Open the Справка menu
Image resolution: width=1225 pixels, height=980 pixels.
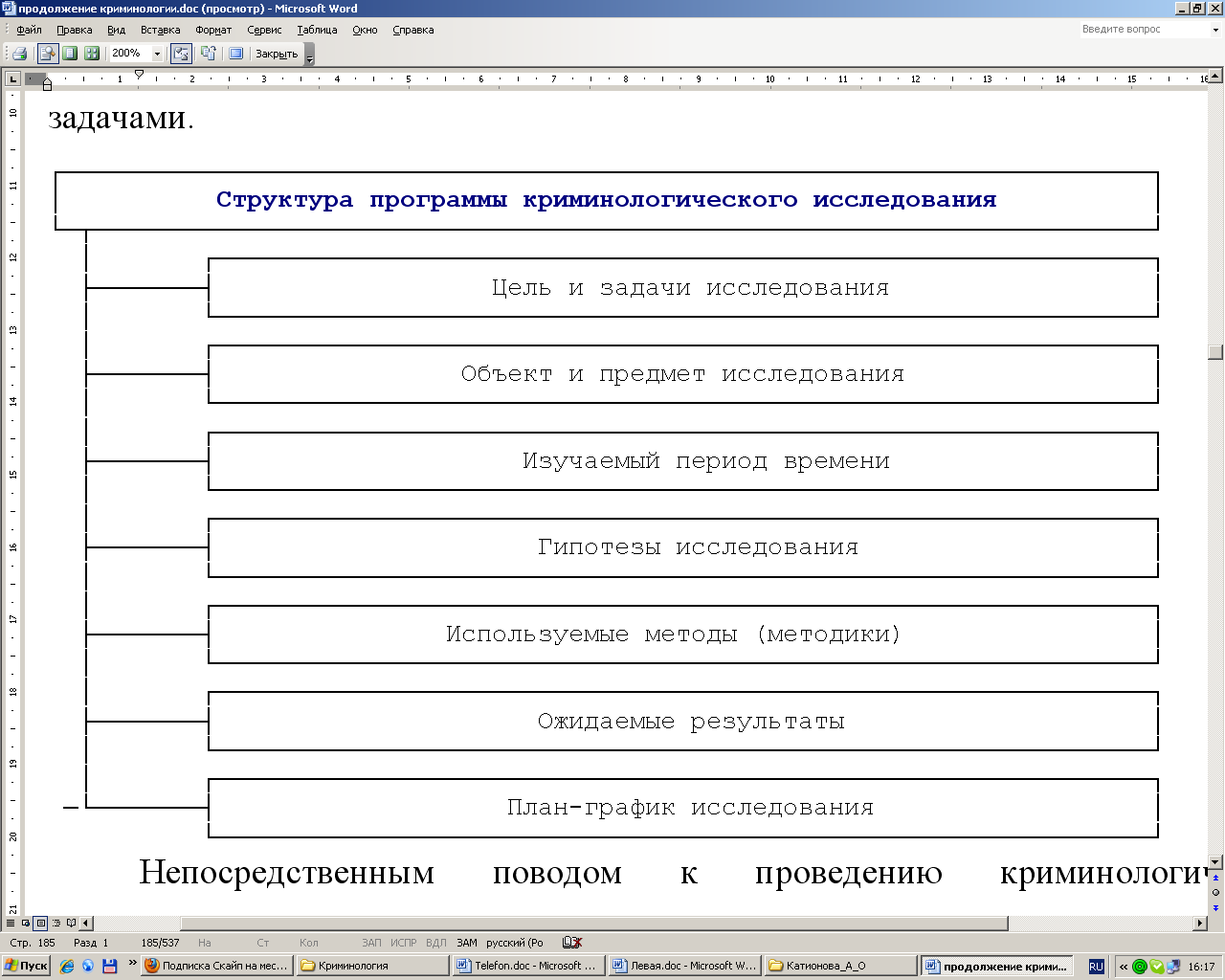tap(413, 30)
